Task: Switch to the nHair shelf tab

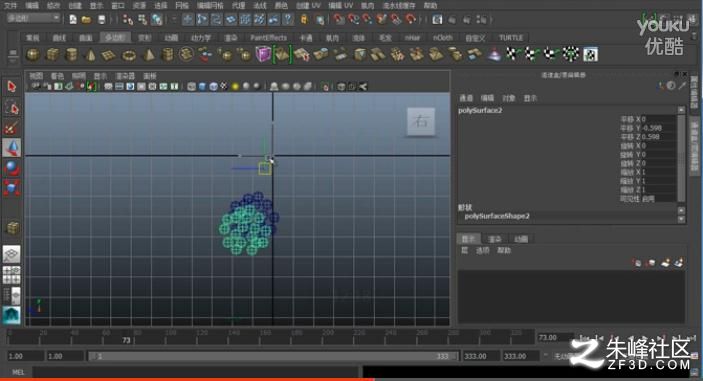Action: 412,38
